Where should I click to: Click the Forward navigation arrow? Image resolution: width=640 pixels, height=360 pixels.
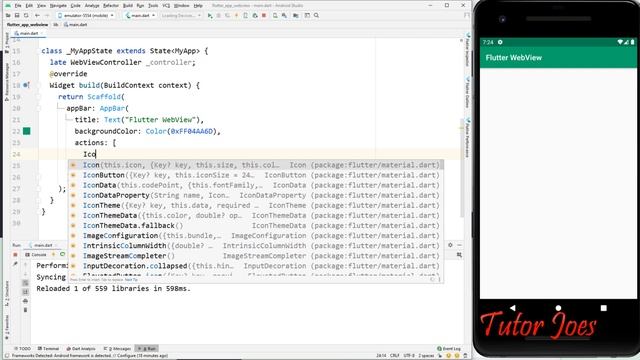(47, 16)
